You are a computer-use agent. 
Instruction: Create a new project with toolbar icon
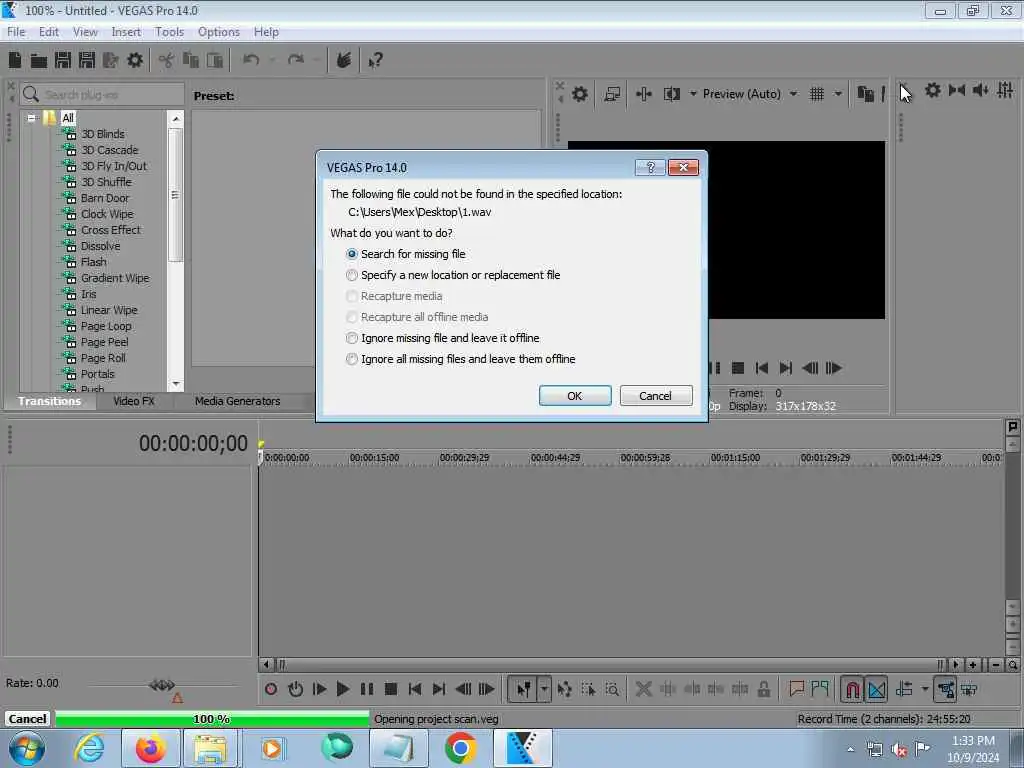coord(15,61)
